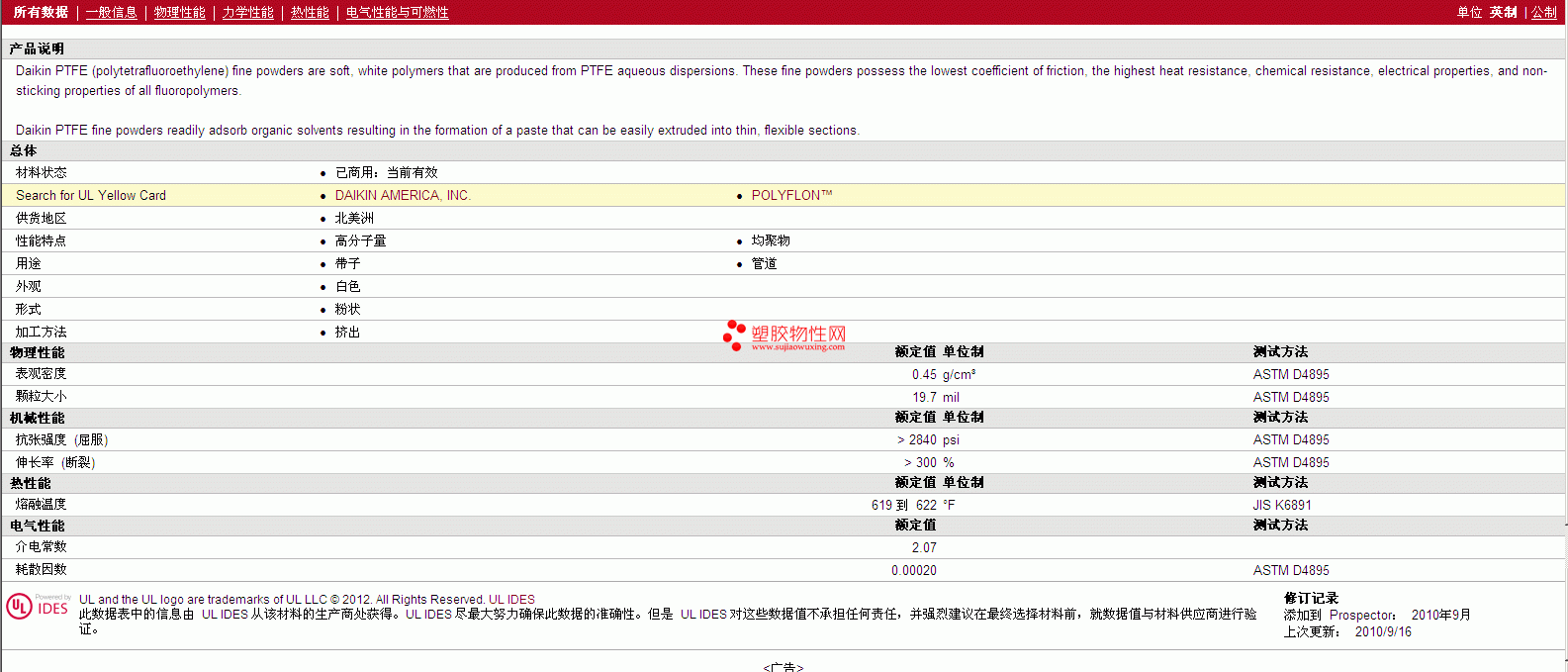Click the 北美洲 availability entry

pyautogui.click(x=354, y=218)
